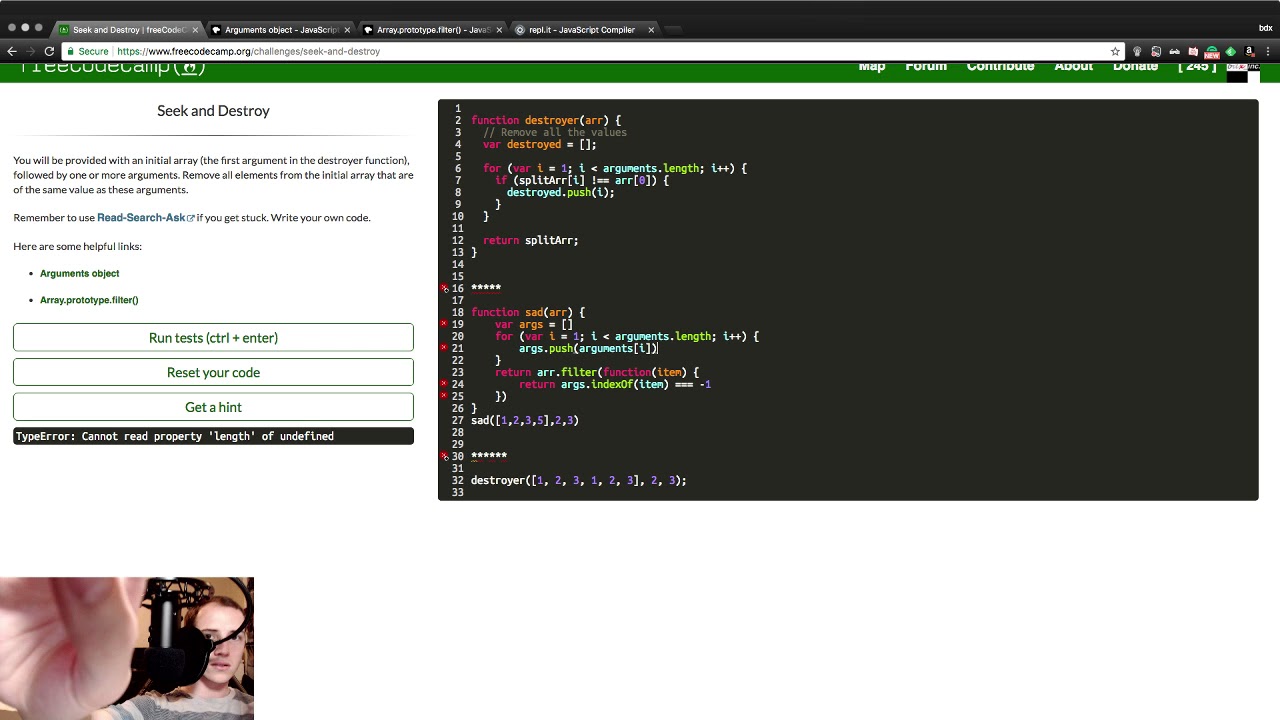Screen dimensions: 1280x720
Task: Click the browser forward arrow
Action: coord(30,51)
